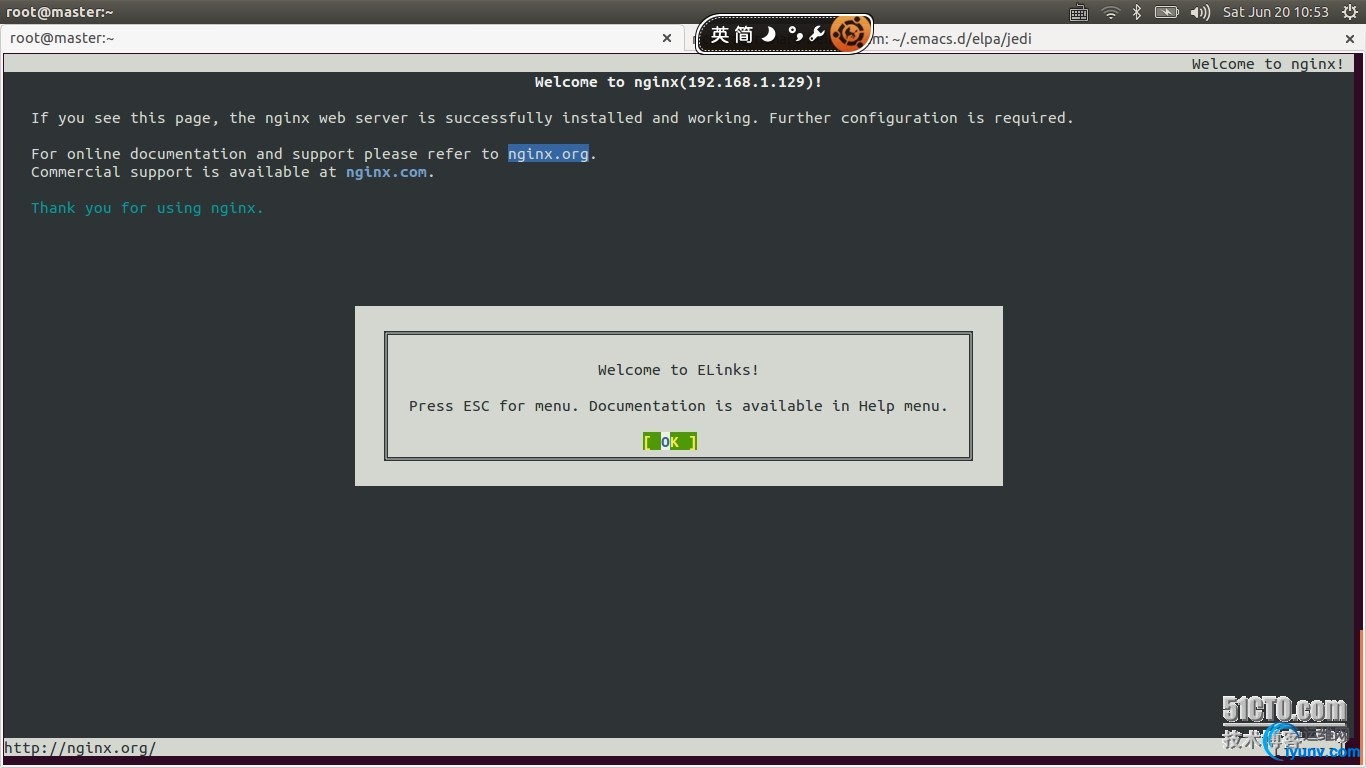The width and height of the screenshot is (1366, 768).
Task: Toggle the half-width moon icon
Action: (x=768, y=35)
